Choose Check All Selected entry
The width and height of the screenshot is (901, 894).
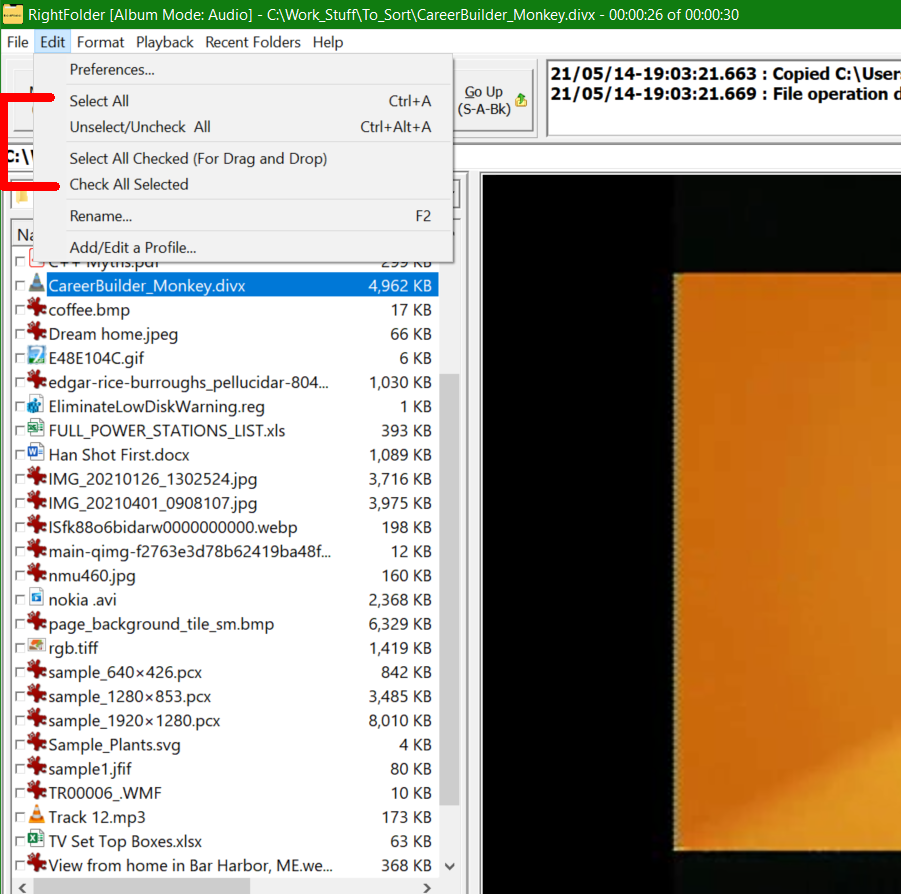click(243, 184)
